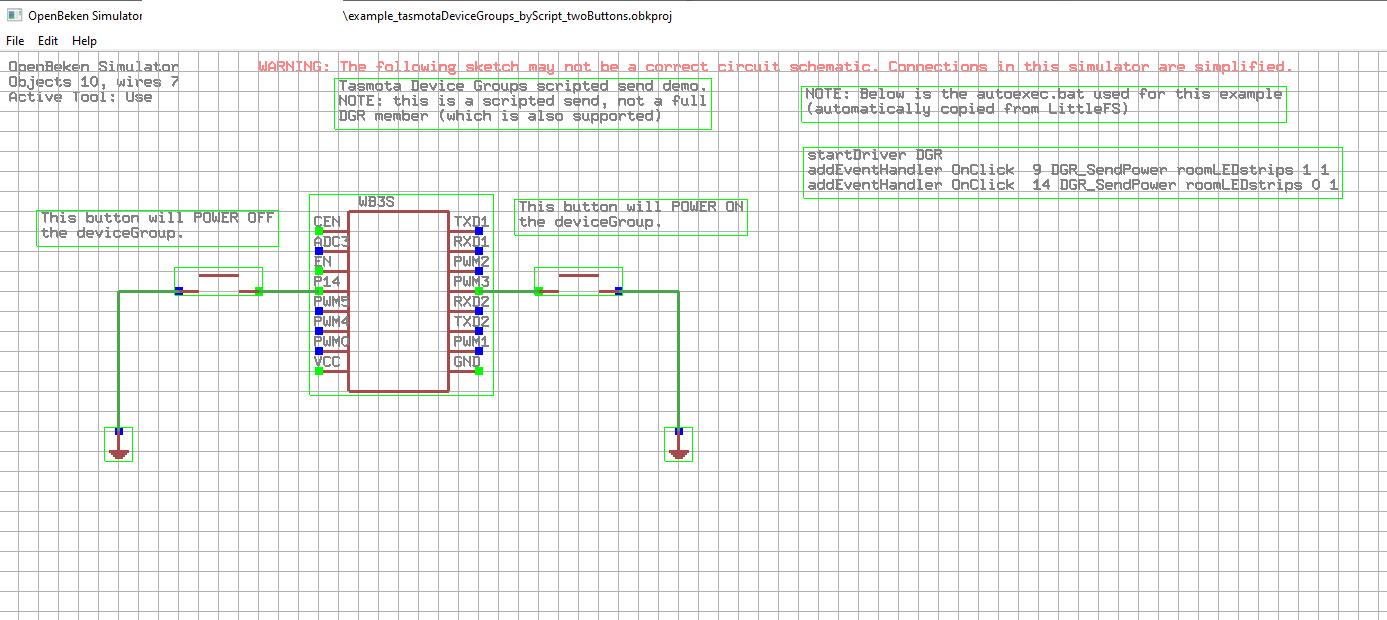Screen dimensions: 1387x620
Task: Select the WB3S chip title label
Action: [377, 202]
